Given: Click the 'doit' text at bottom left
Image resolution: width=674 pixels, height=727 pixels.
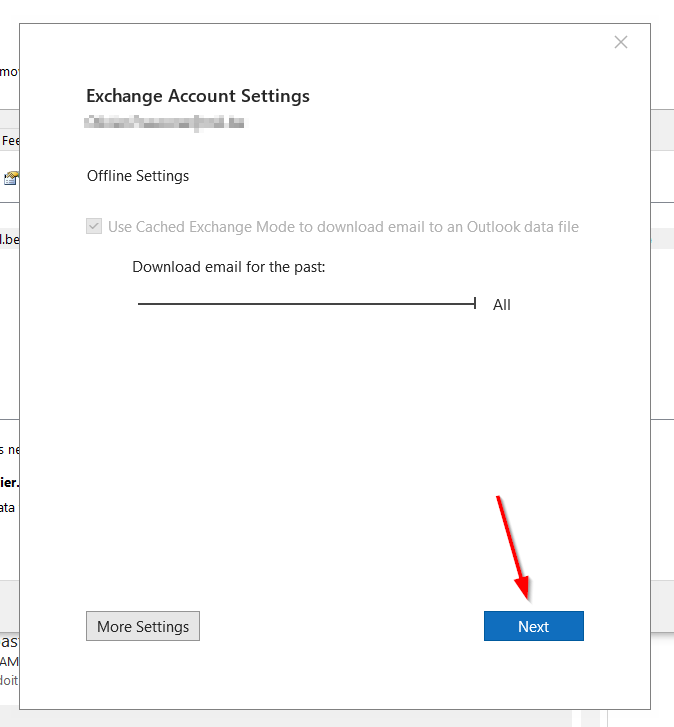Looking at the screenshot, I should [x=9, y=680].
